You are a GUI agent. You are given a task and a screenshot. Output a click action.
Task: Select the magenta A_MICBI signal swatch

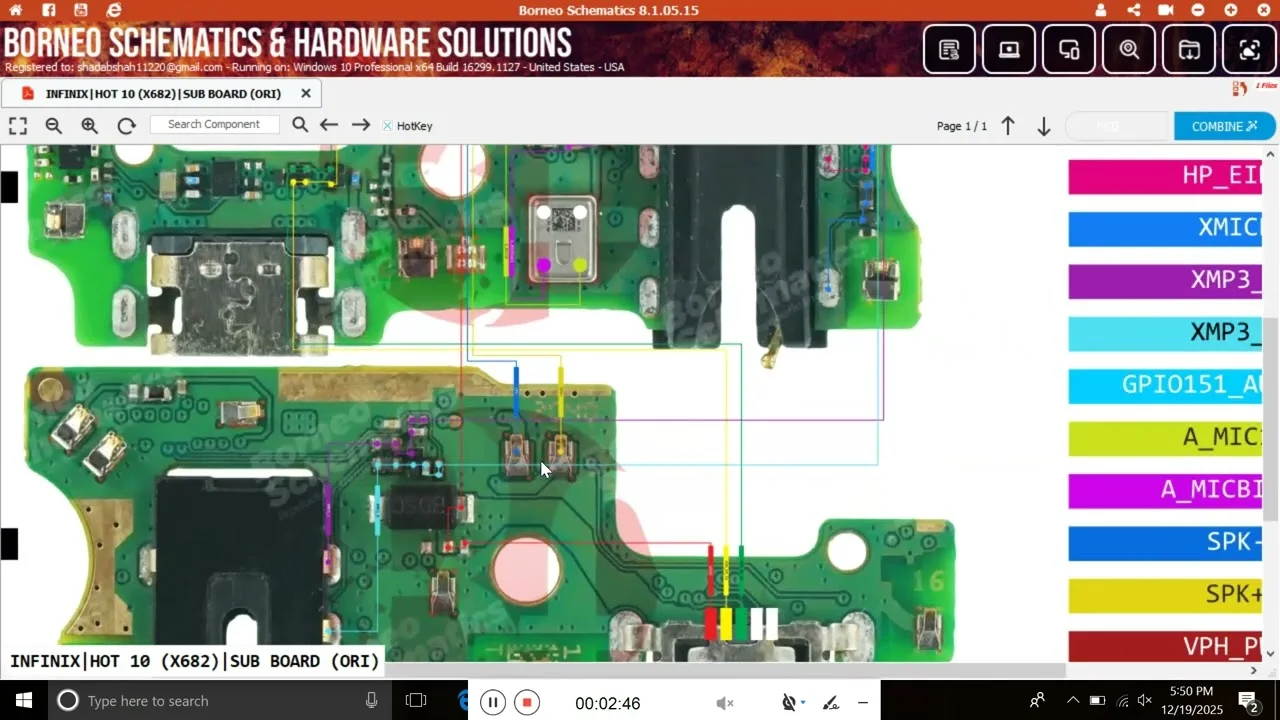(x=1165, y=491)
